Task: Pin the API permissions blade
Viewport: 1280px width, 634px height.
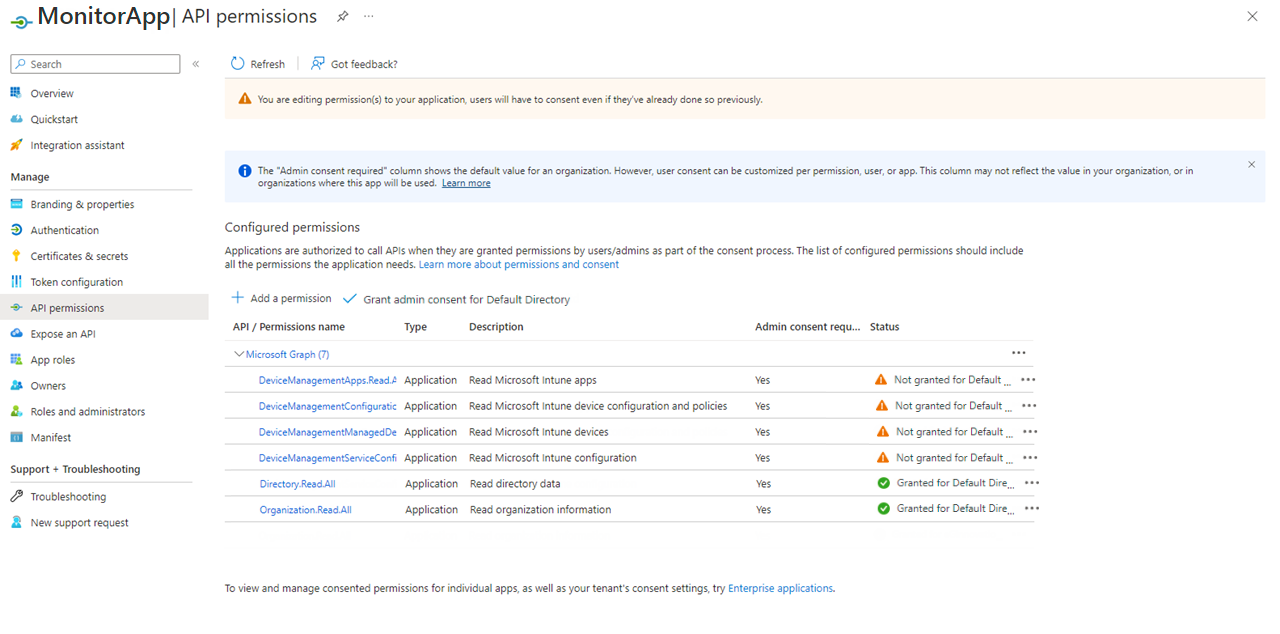Action: click(x=343, y=17)
